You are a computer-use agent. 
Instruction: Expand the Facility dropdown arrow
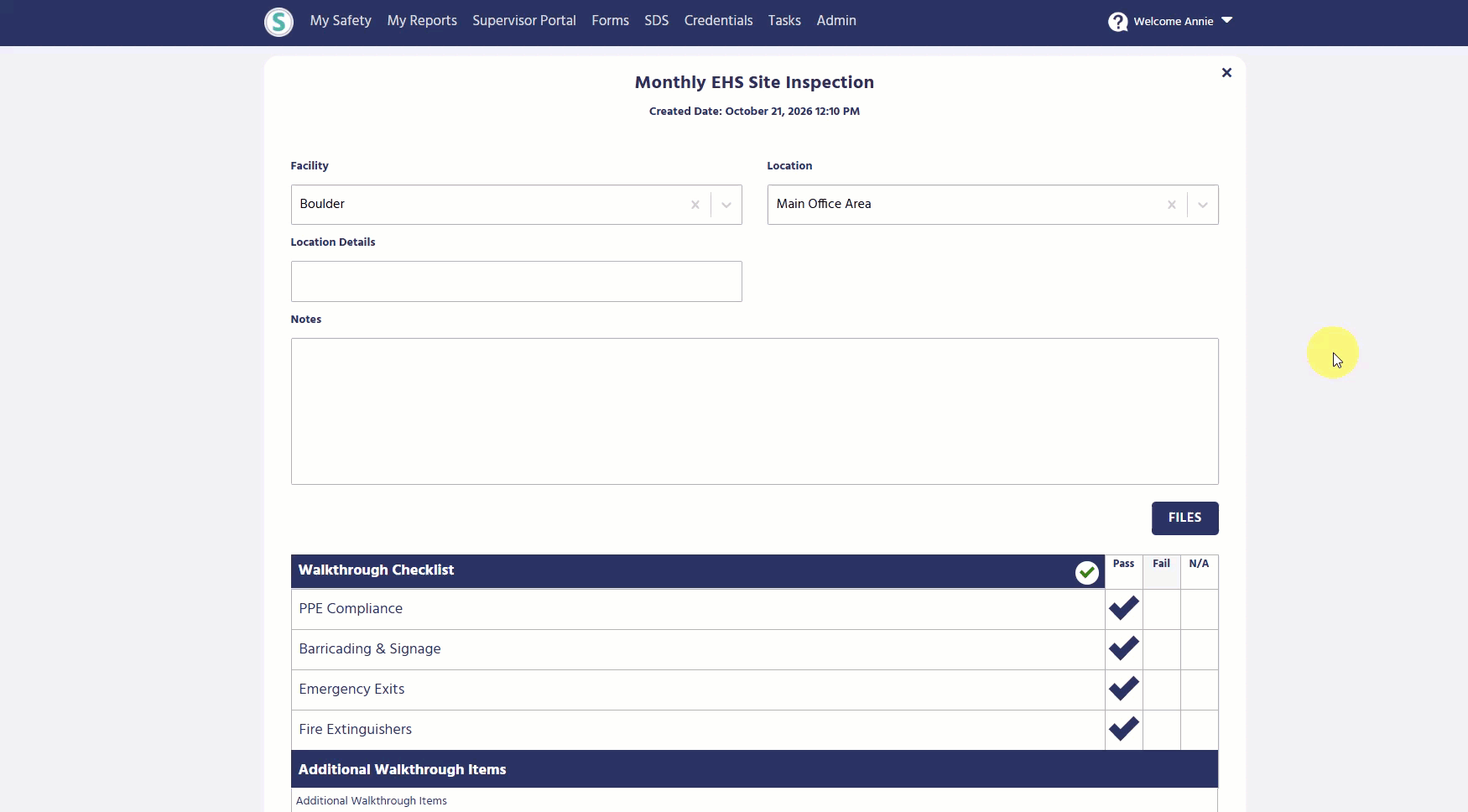(726, 205)
